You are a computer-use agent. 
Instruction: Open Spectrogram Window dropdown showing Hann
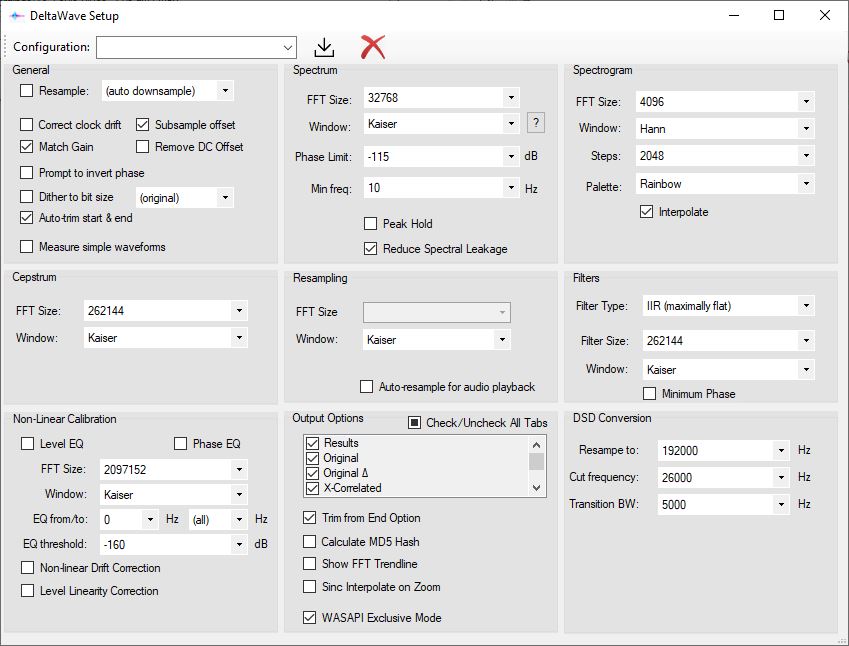tap(725, 128)
